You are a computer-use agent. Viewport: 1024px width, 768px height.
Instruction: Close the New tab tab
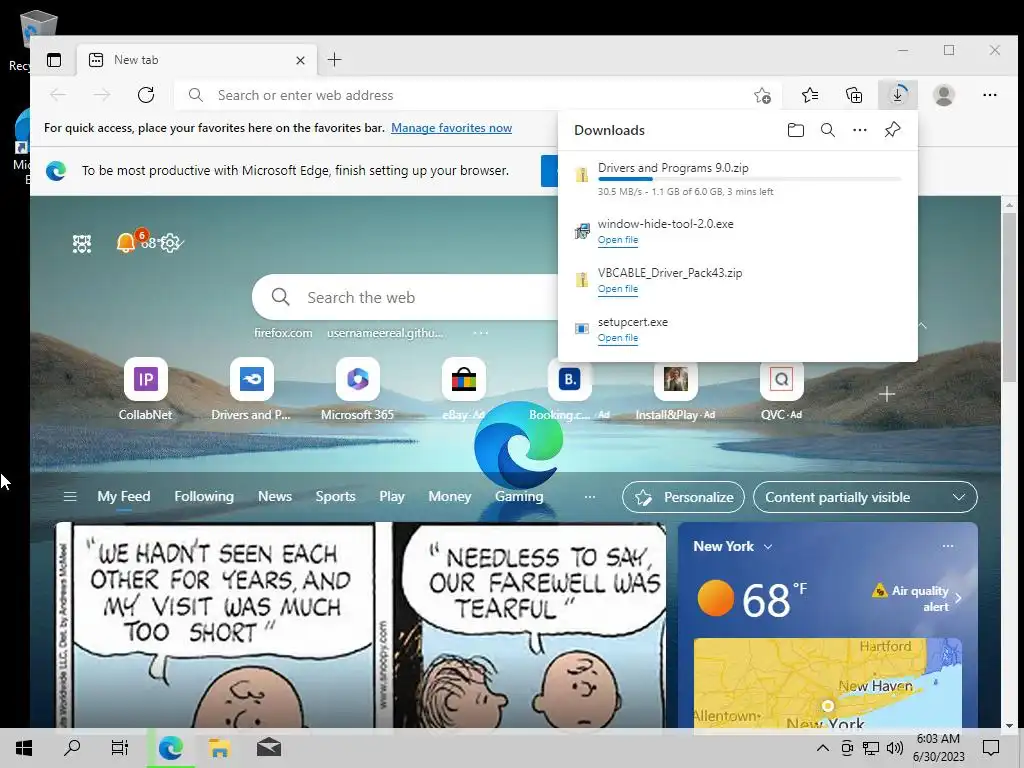coord(300,60)
